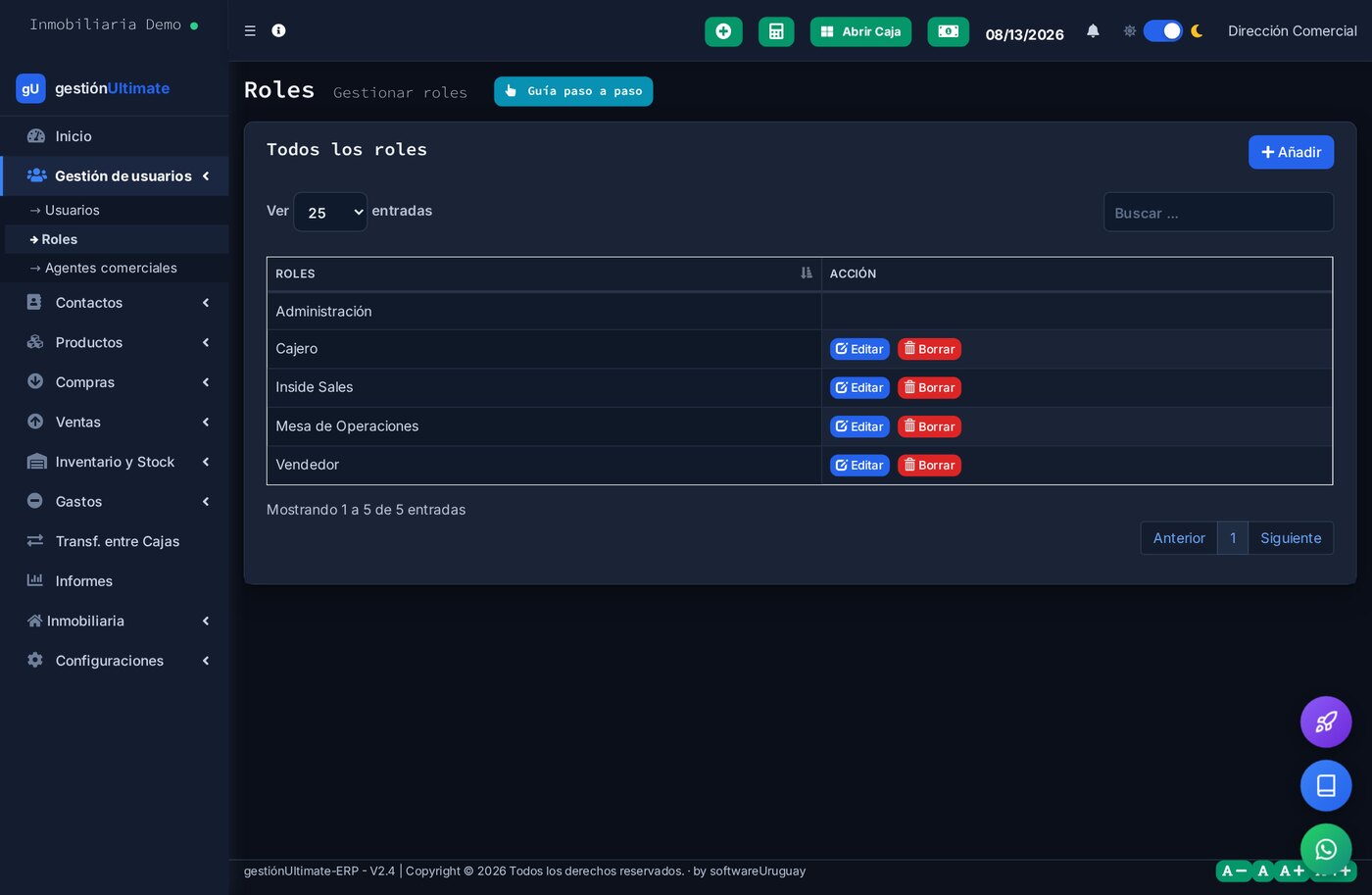Click the Añadir button

click(x=1291, y=152)
